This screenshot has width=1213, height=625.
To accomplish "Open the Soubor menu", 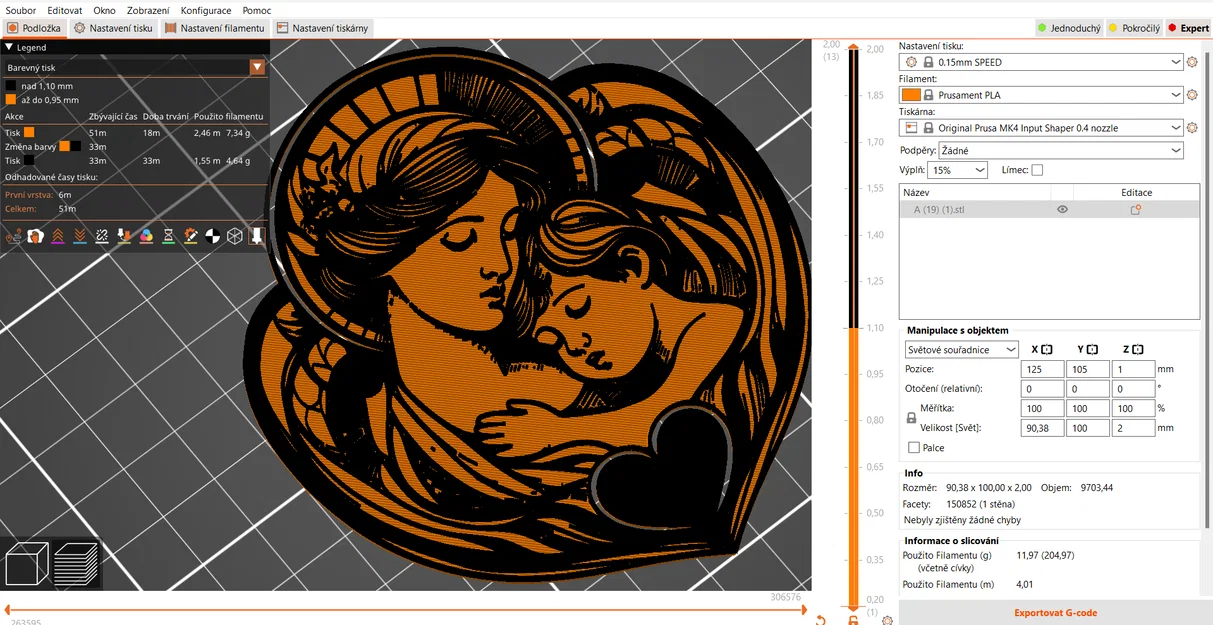I will [21, 10].
